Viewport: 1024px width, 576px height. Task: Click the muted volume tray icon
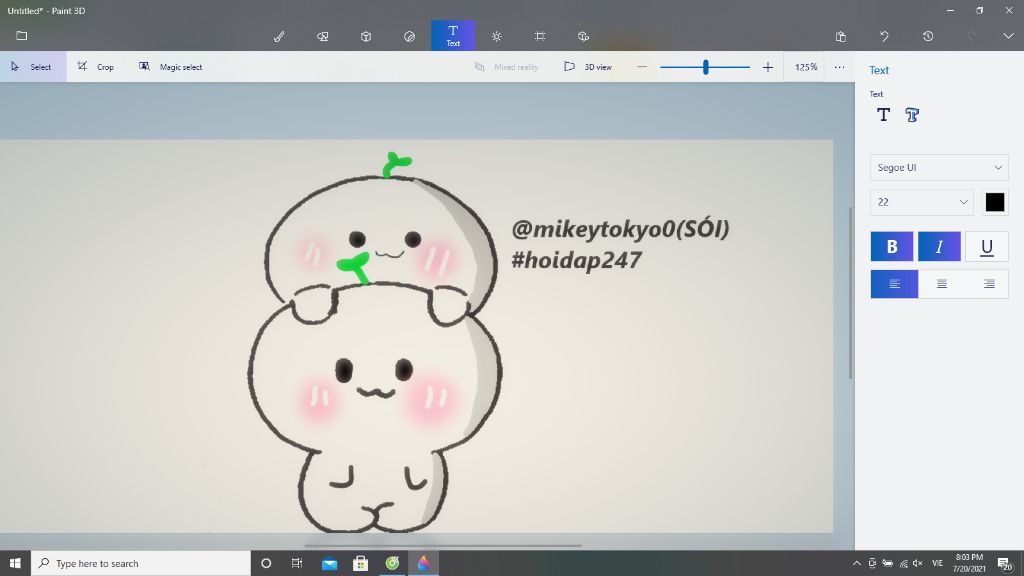click(x=918, y=563)
